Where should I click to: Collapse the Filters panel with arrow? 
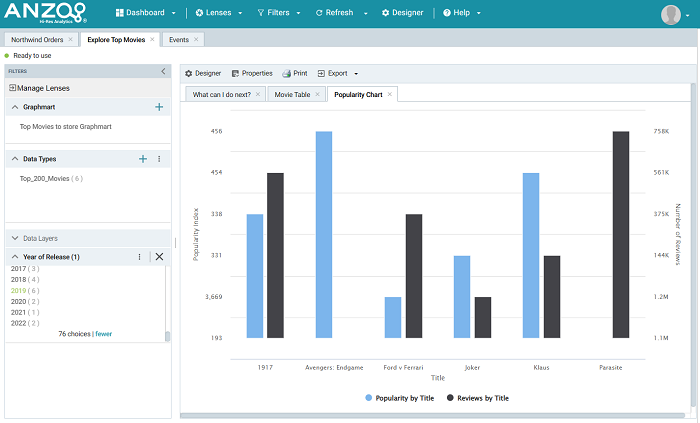164,72
